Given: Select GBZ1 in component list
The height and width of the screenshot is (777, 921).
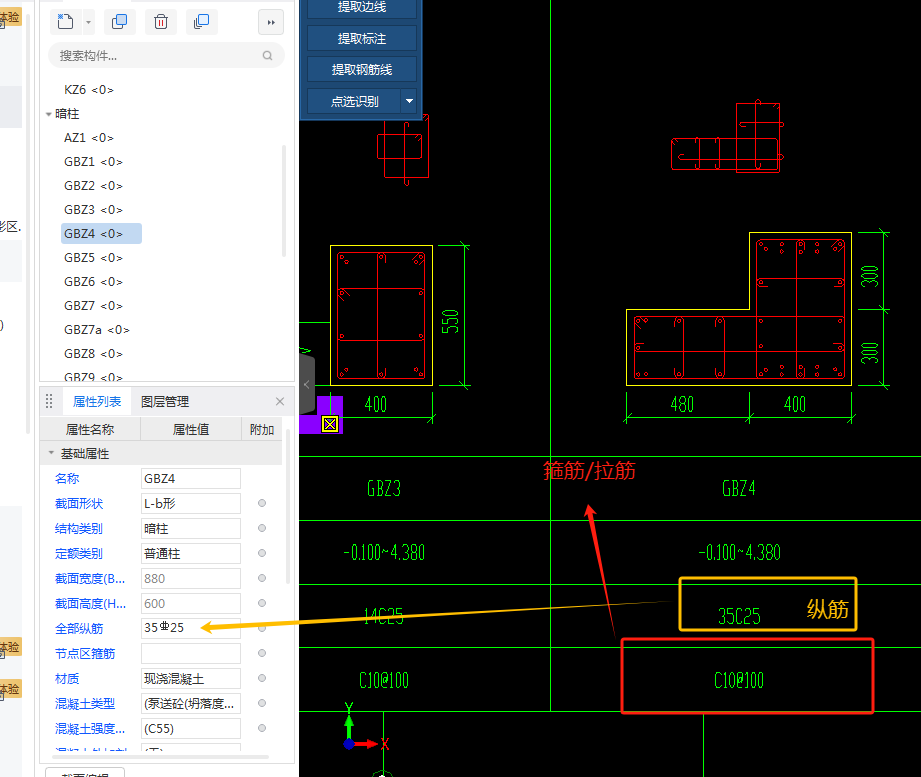Looking at the screenshot, I should point(93,162).
